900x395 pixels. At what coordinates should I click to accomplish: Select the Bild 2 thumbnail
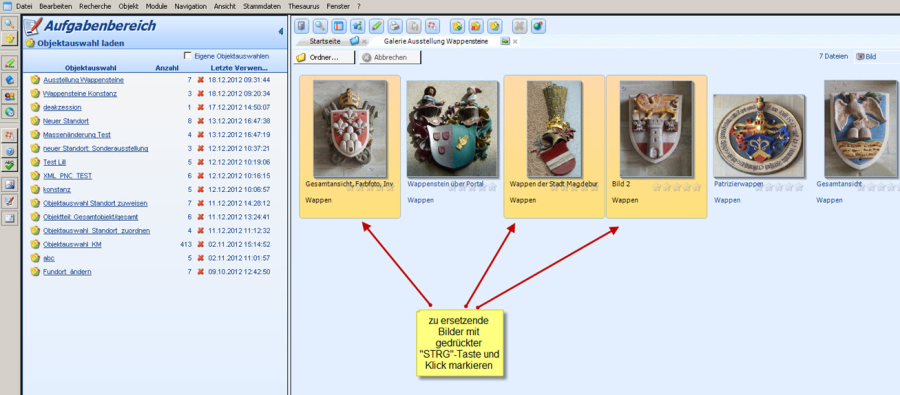coord(657,128)
